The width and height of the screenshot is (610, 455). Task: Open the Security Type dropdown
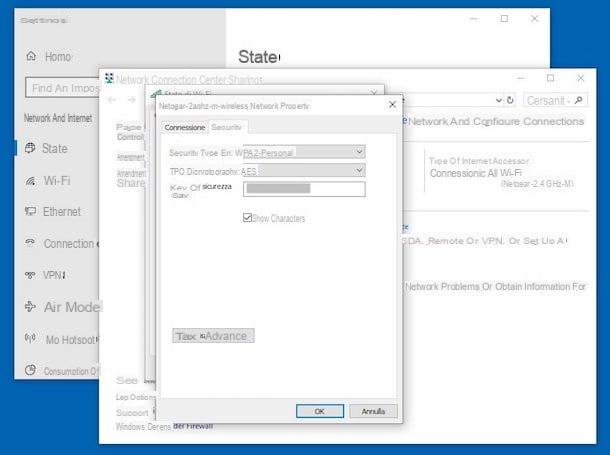coord(304,152)
